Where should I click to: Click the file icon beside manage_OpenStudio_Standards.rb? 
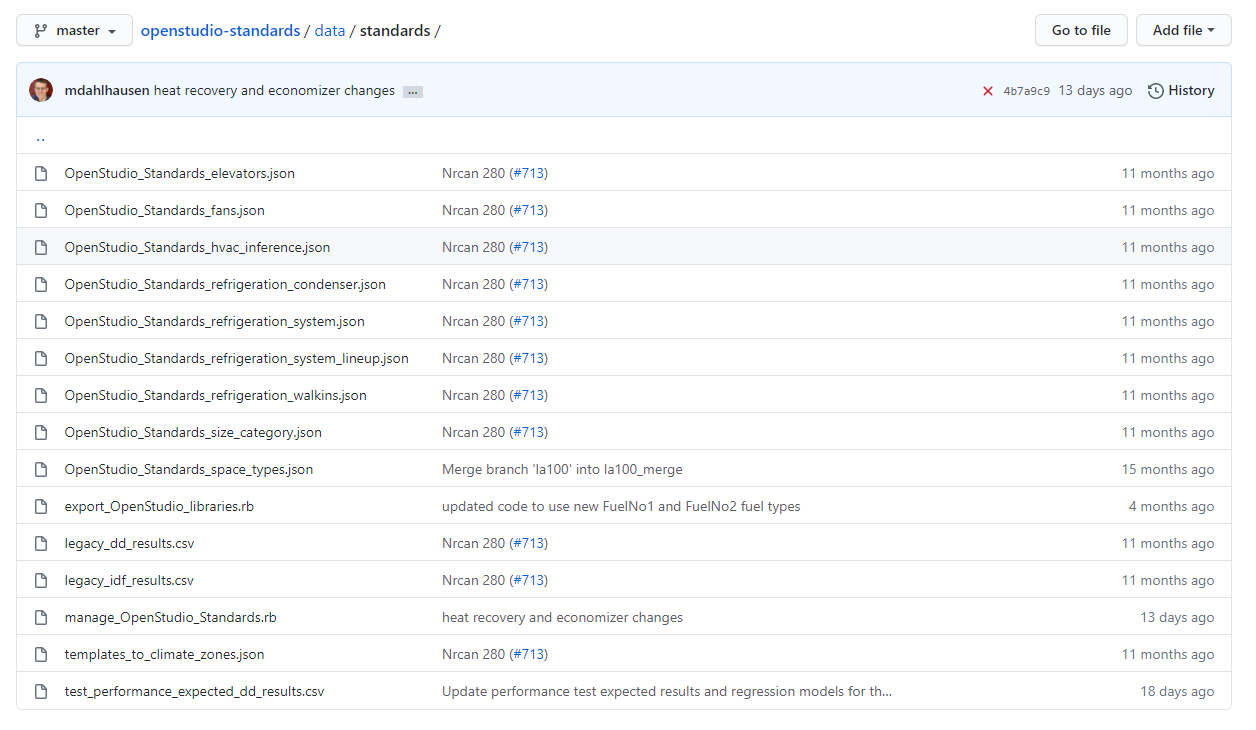tap(40, 617)
